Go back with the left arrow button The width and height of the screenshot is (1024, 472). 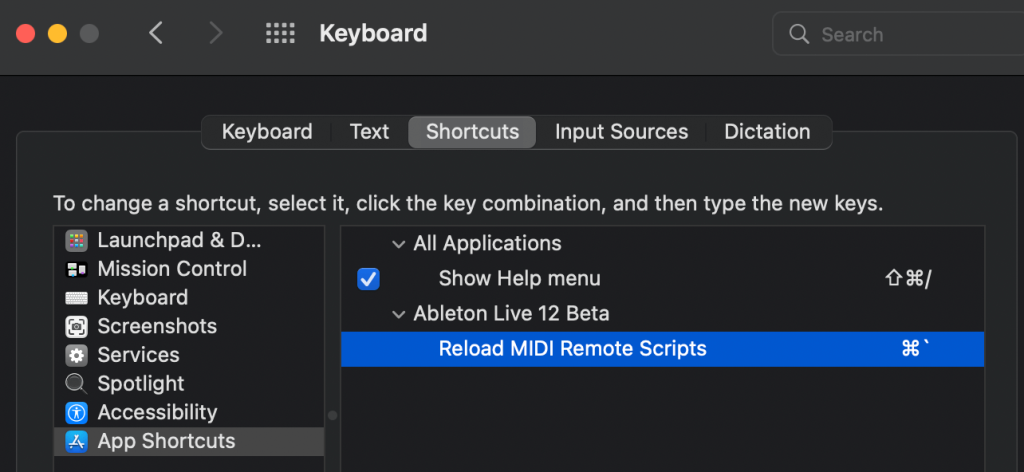tap(155, 33)
